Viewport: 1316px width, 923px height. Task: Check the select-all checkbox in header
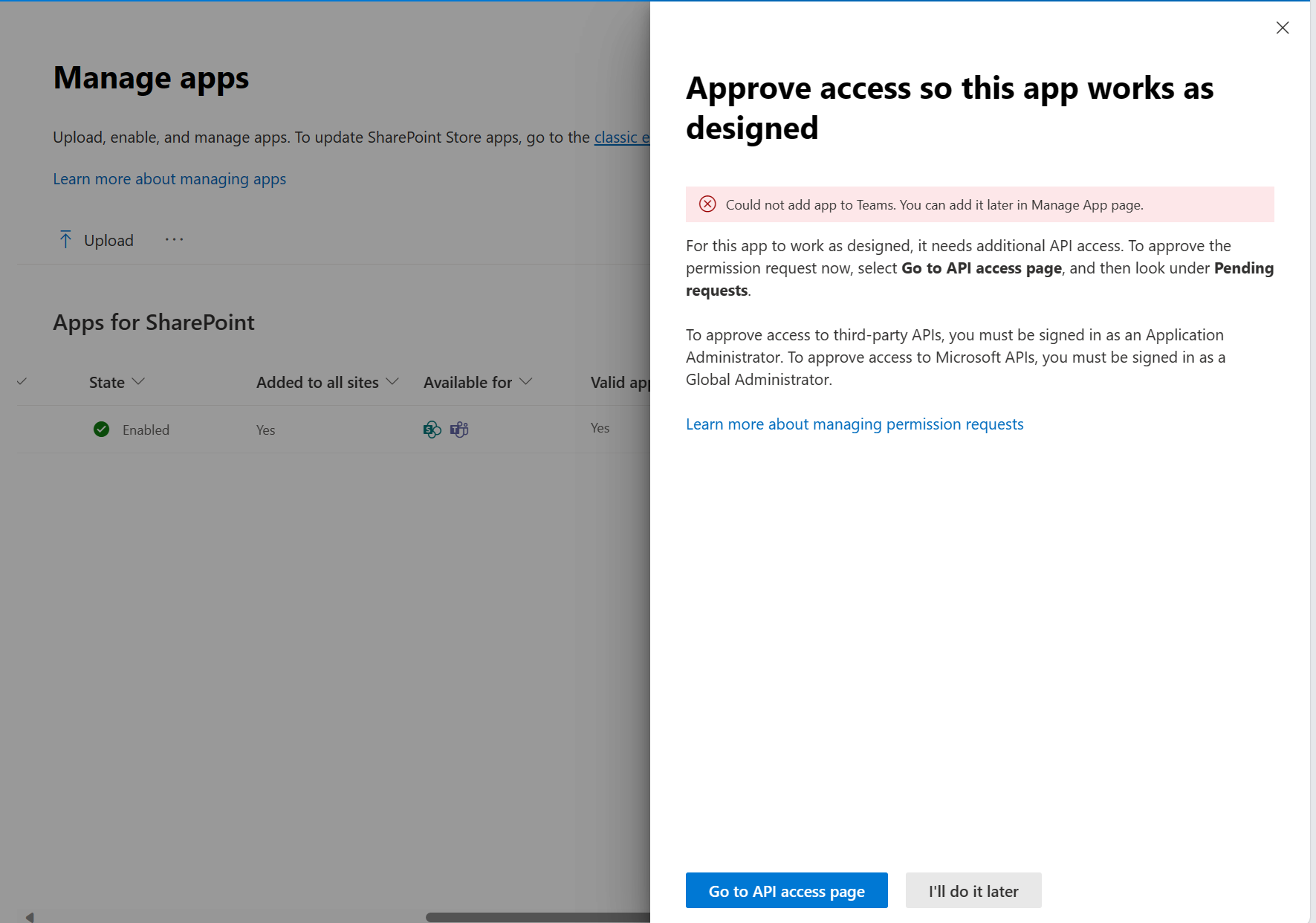(22, 382)
